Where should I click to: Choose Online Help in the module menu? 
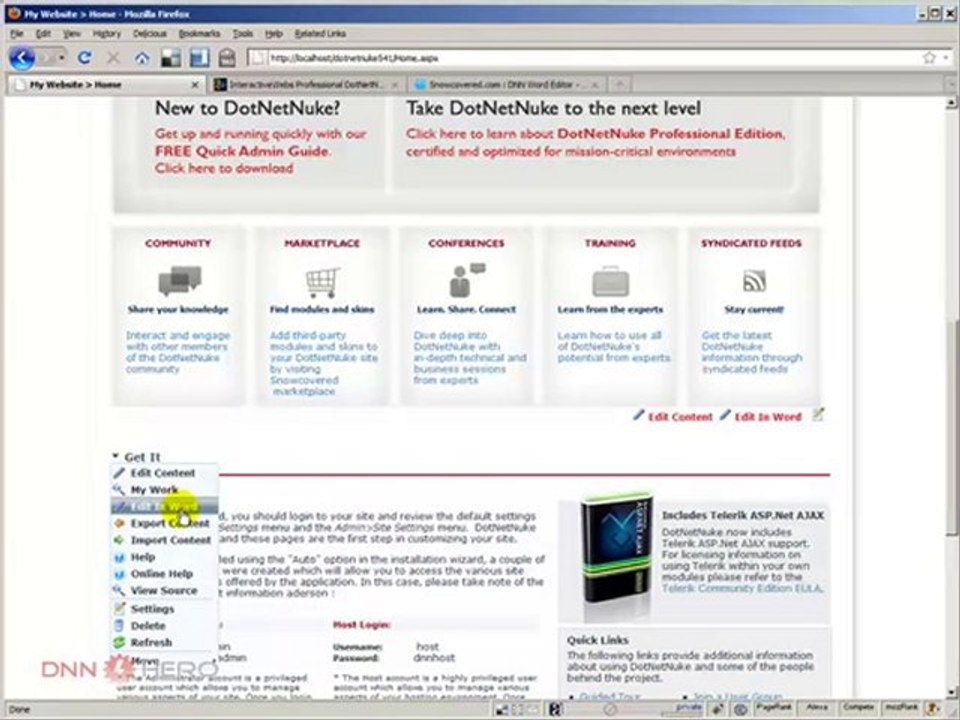164,574
